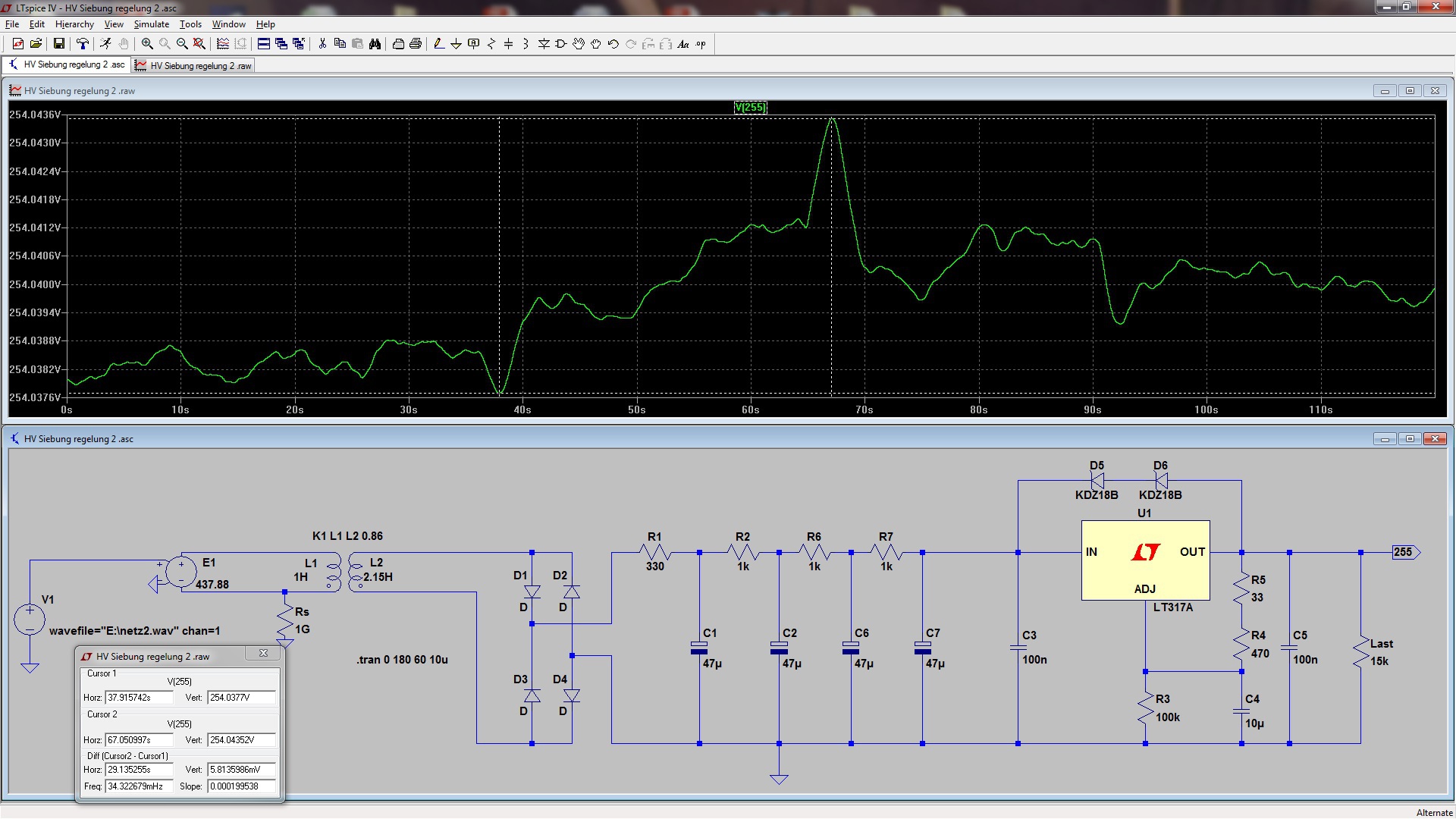Switch to the HV Siebung regelung 2 .raw tab

click(193, 66)
